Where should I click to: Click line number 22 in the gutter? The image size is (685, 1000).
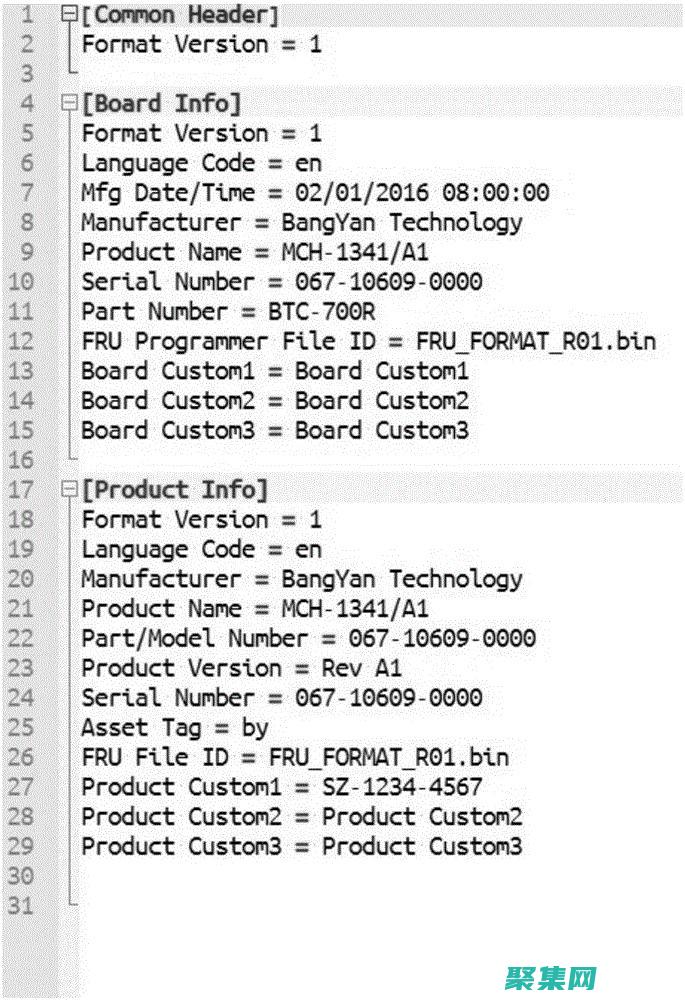click(21, 638)
